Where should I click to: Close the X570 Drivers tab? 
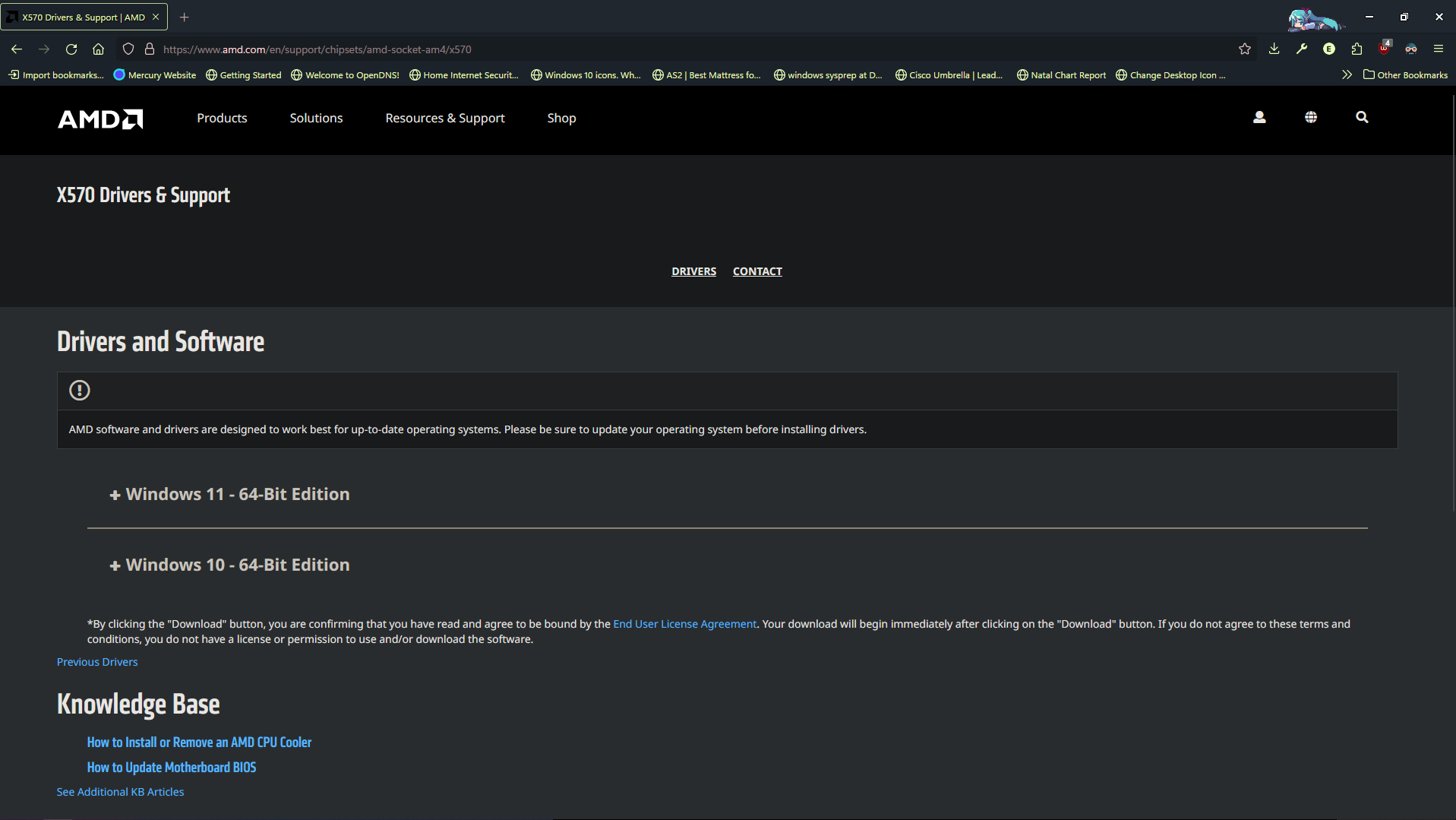click(x=156, y=17)
